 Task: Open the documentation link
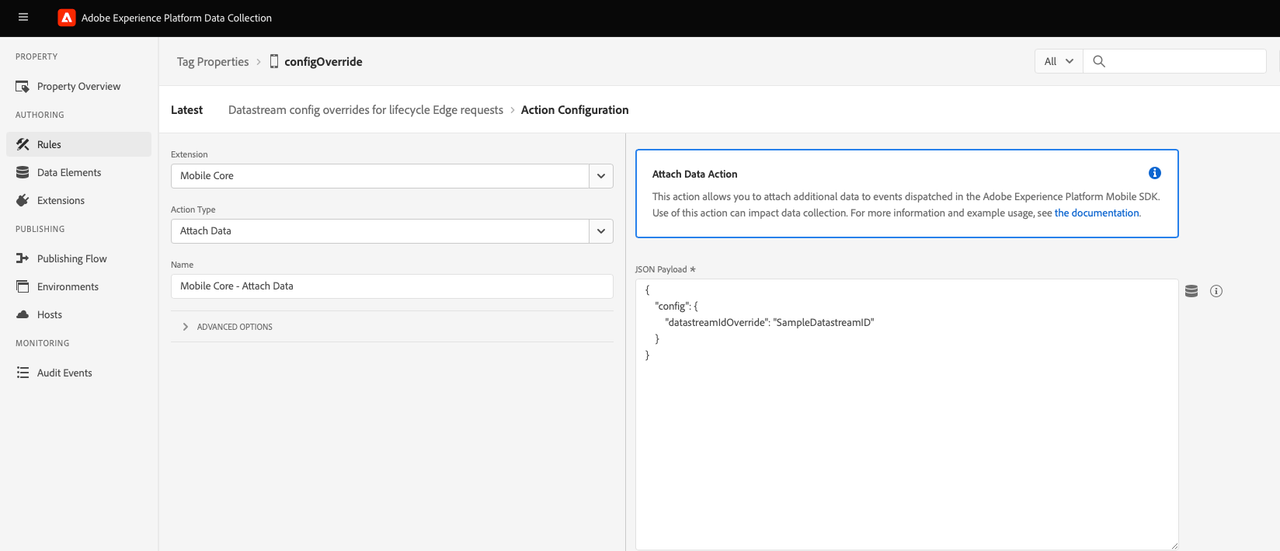pyautogui.click(x=1096, y=213)
